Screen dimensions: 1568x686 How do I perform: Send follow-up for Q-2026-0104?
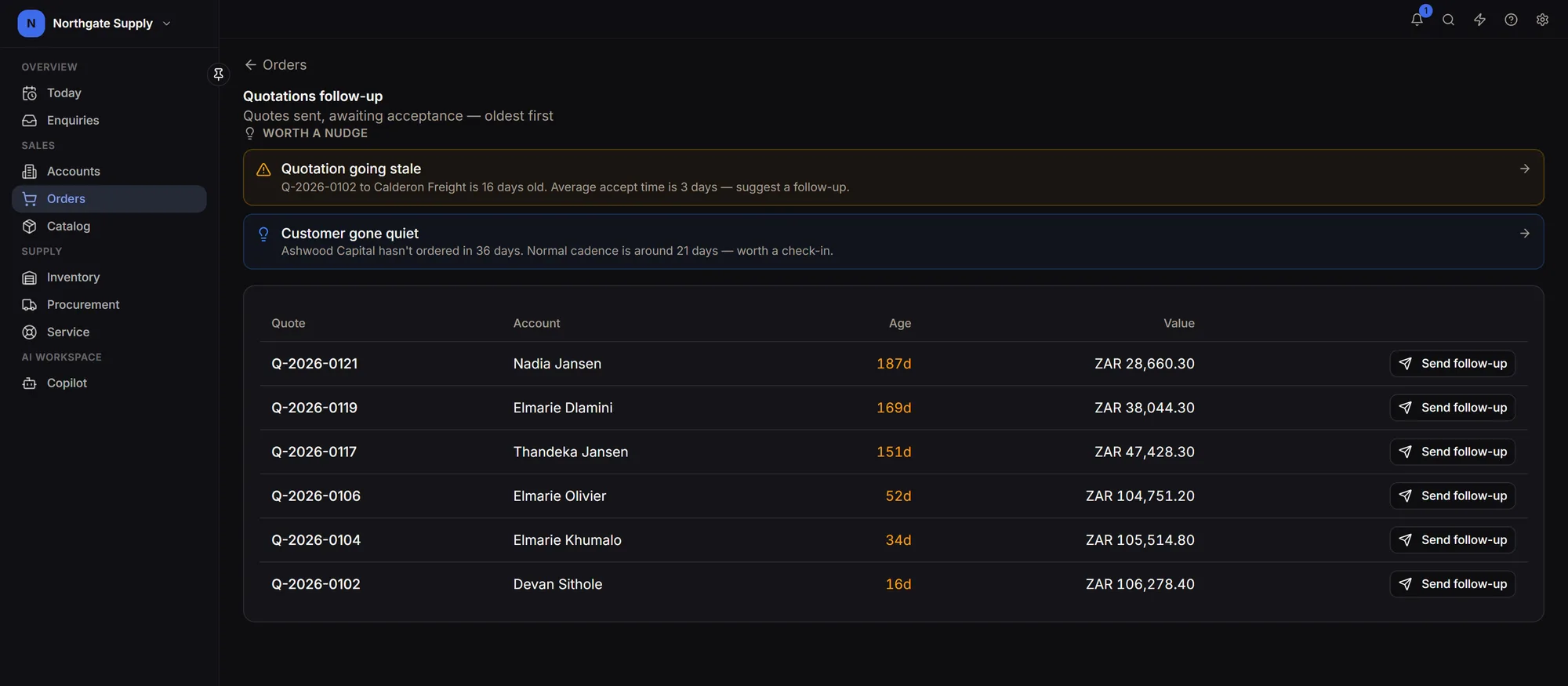1453,540
